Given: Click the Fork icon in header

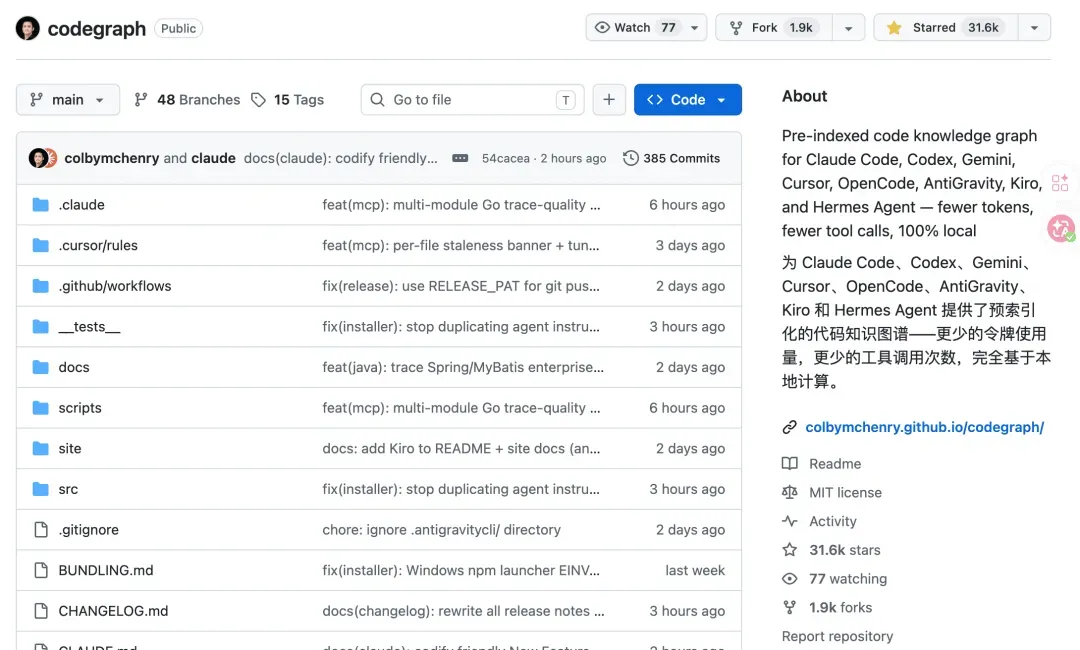Looking at the screenshot, I should pyautogui.click(x=736, y=28).
